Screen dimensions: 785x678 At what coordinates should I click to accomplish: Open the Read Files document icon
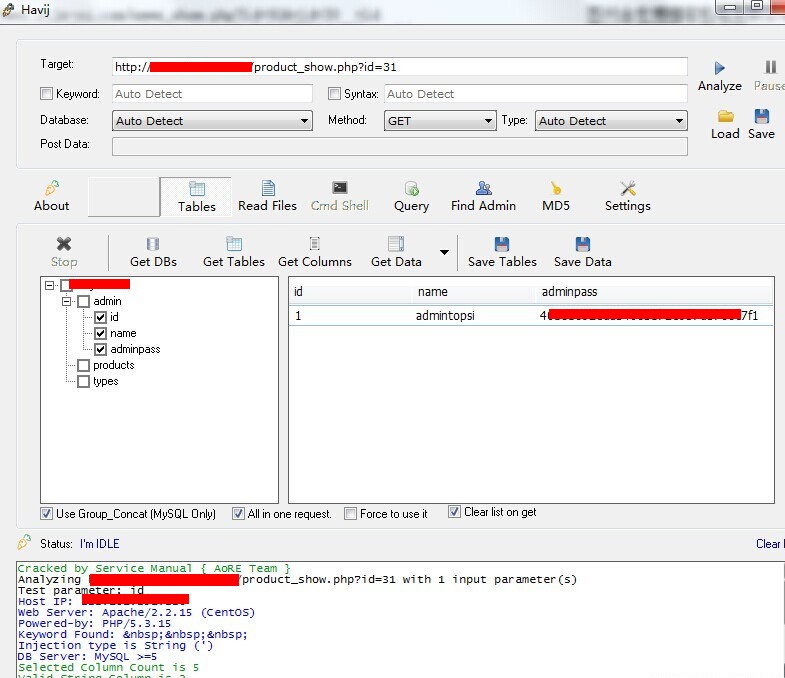click(268, 188)
